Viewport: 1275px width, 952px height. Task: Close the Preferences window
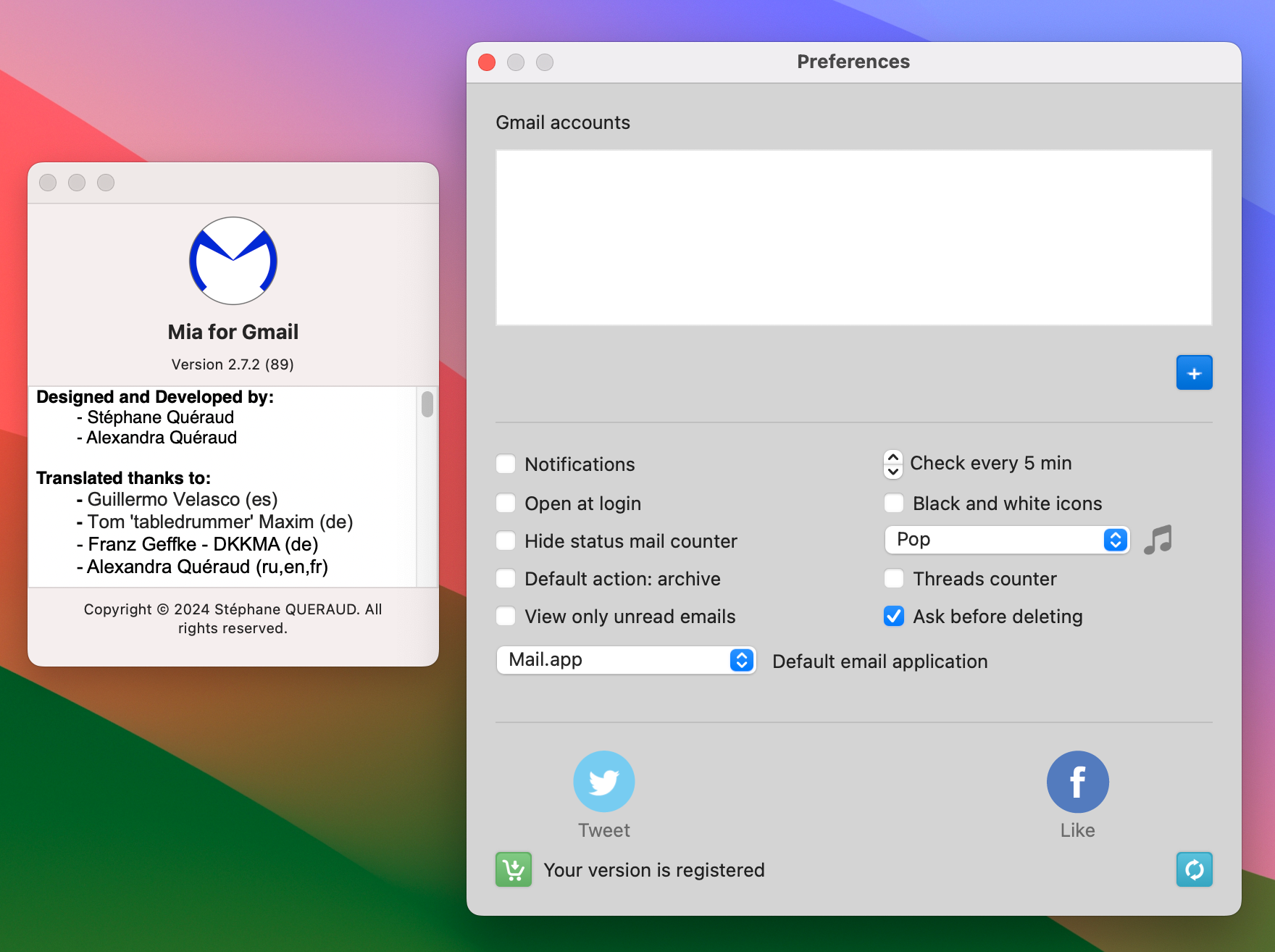(487, 62)
